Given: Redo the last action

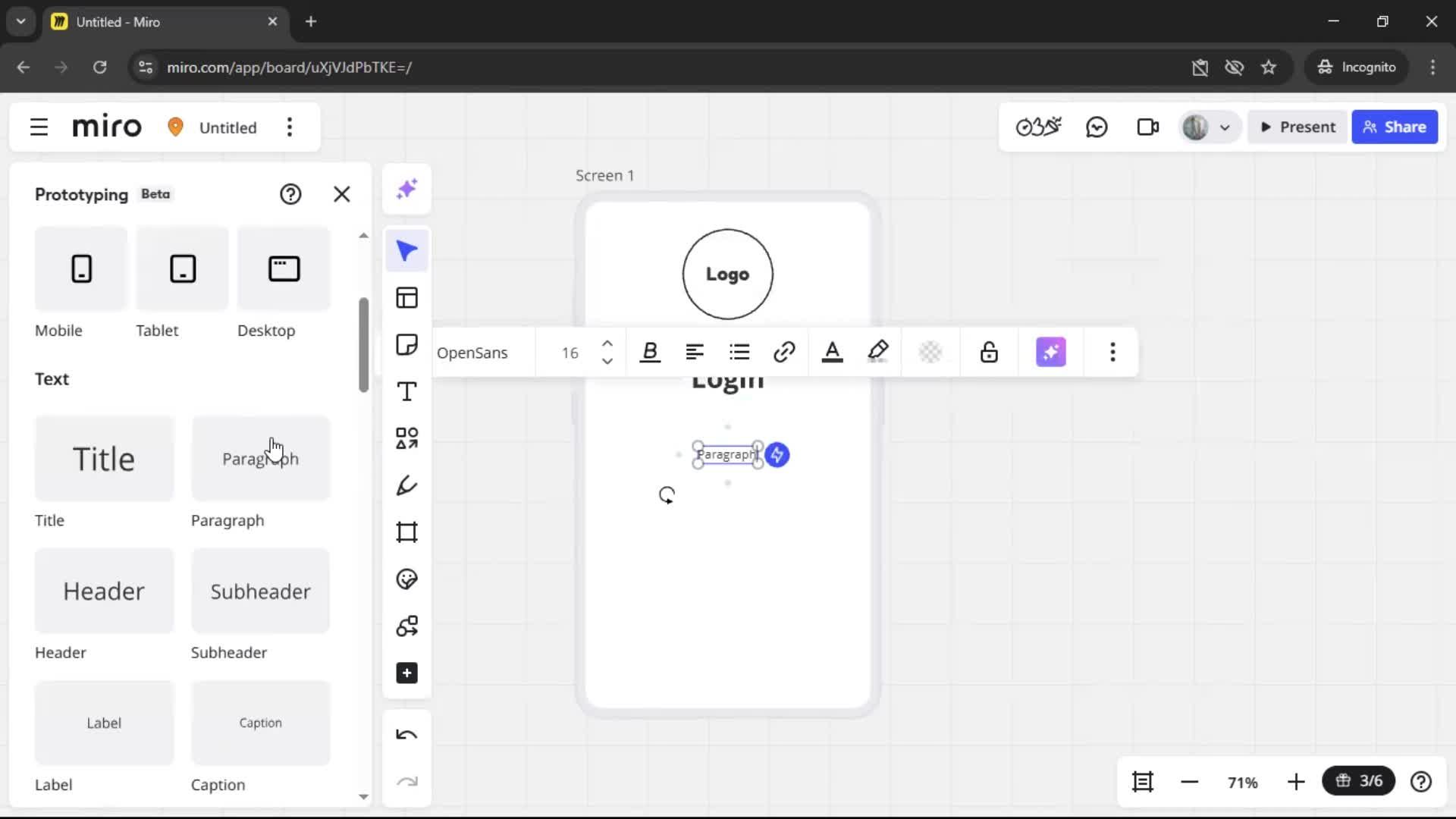Looking at the screenshot, I should pyautogui.click(x=407, y=782).
